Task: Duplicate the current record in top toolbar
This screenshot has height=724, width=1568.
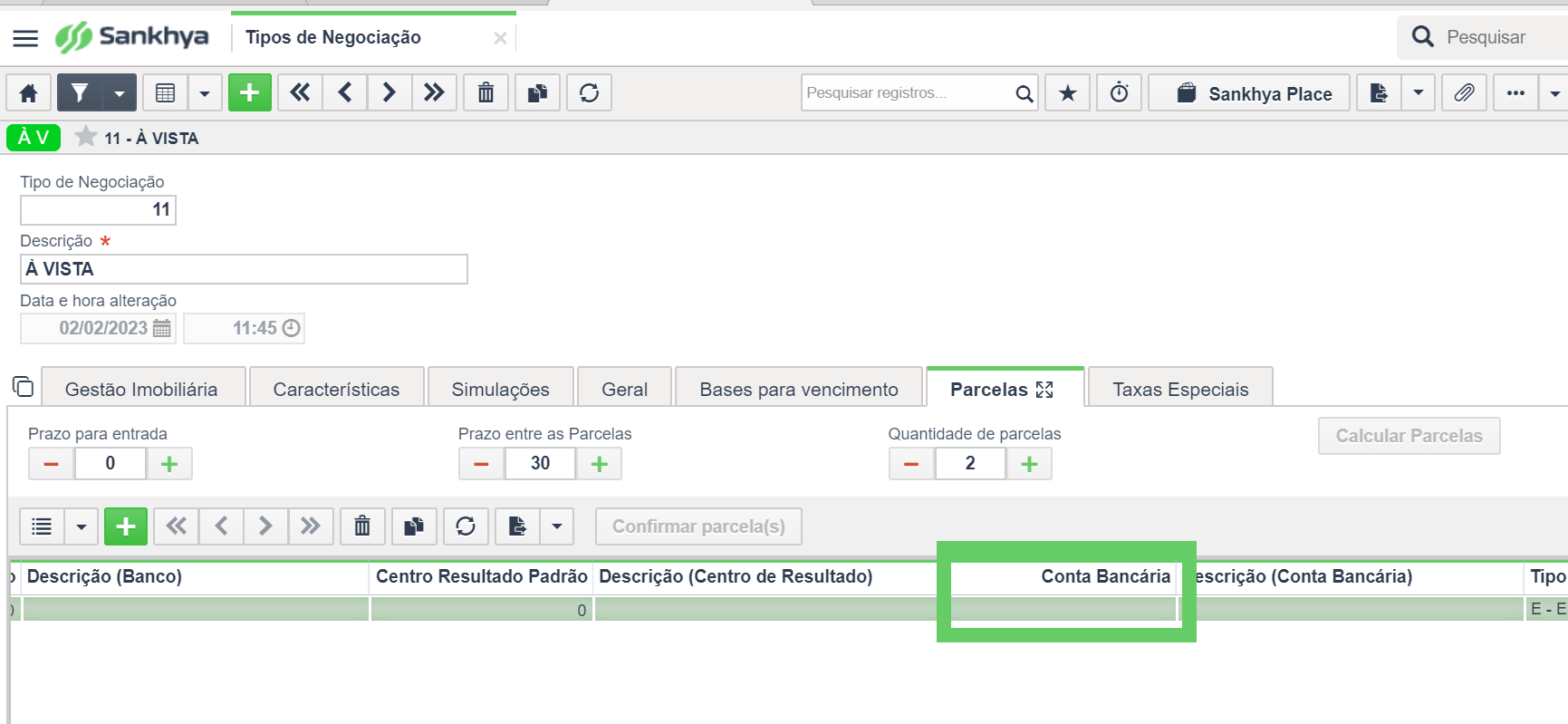Action: click(x=537, y=92)
